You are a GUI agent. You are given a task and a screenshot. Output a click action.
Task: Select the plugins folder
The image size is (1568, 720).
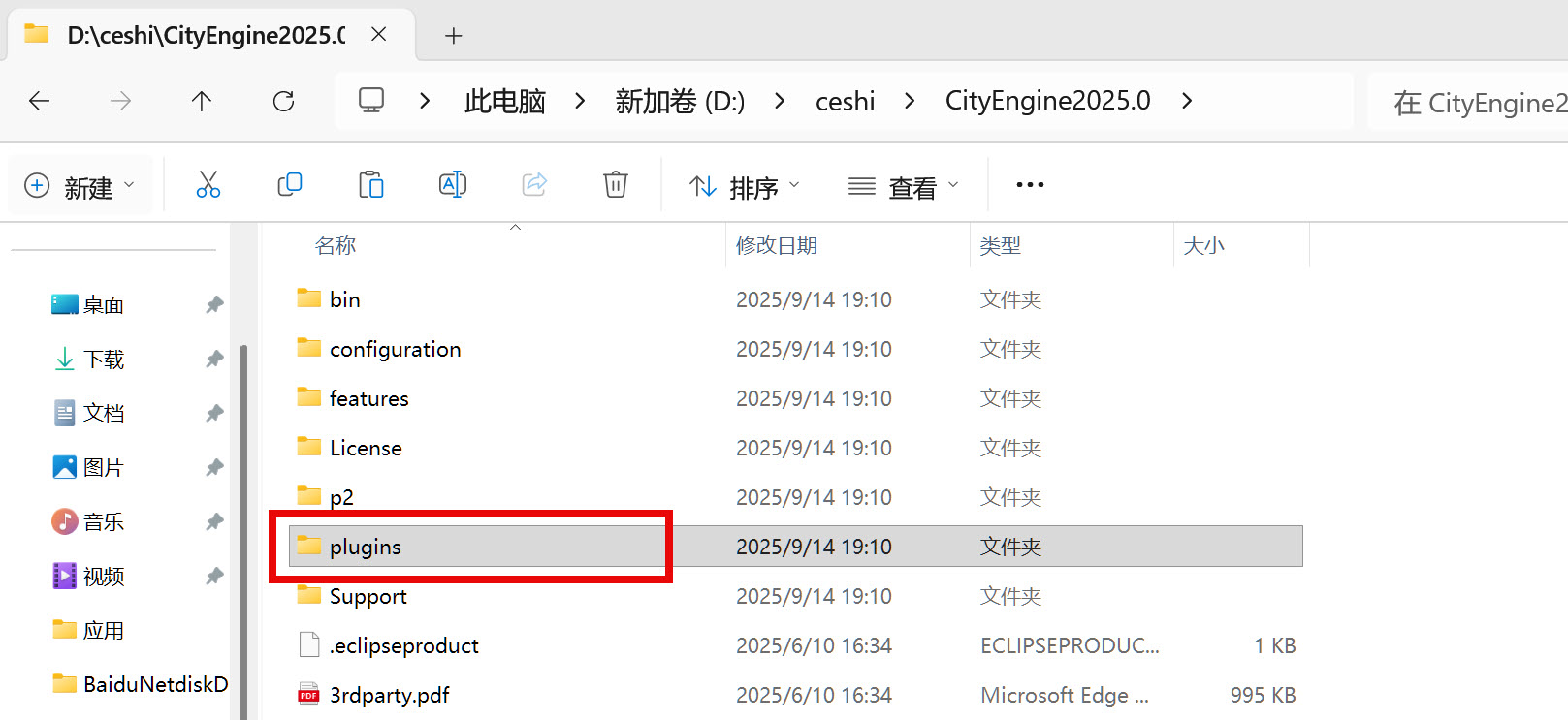pos(366,547)
